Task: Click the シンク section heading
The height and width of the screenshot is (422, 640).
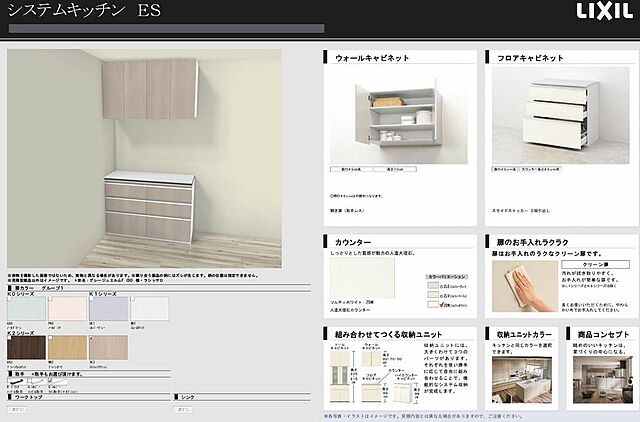Action: [x=188, y=397]
